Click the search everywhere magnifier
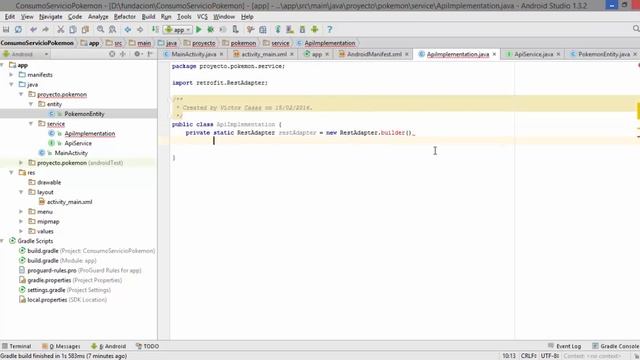Image resolution: width=640 pixels, height=360 pixels. point(636,29)
